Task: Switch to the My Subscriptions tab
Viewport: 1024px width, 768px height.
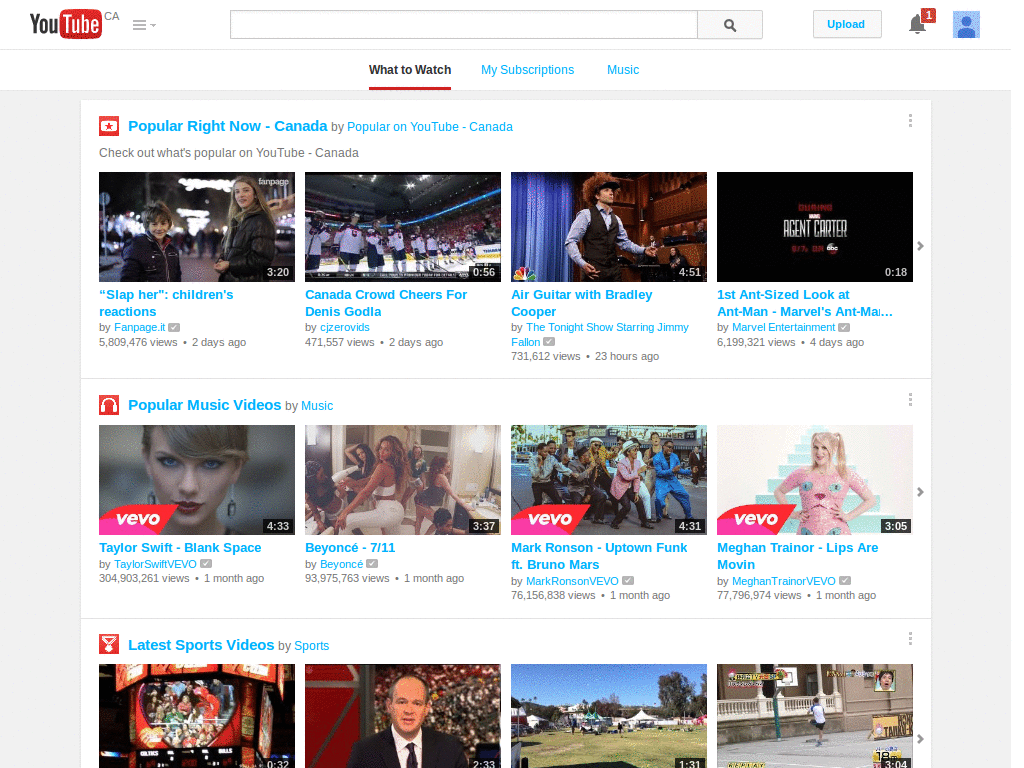Action: pos(527,70)
